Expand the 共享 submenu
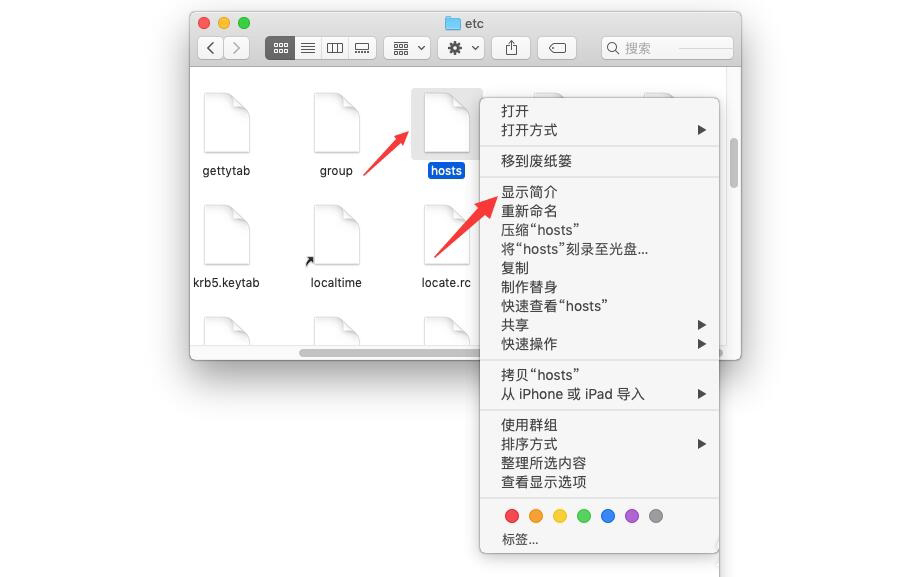Viewport: 912px width, 577px height. click(x=599, y=325)
